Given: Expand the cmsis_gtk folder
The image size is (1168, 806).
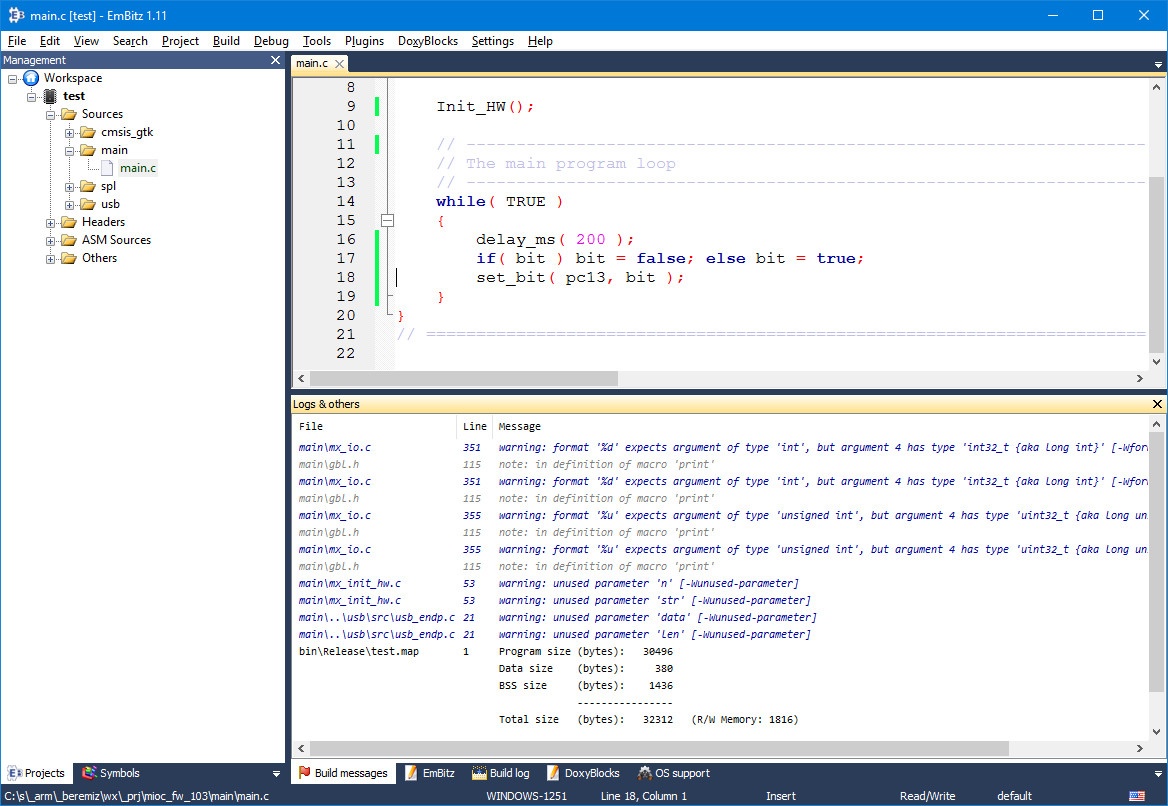Looking at the screenshot, I should coord(70,132).
